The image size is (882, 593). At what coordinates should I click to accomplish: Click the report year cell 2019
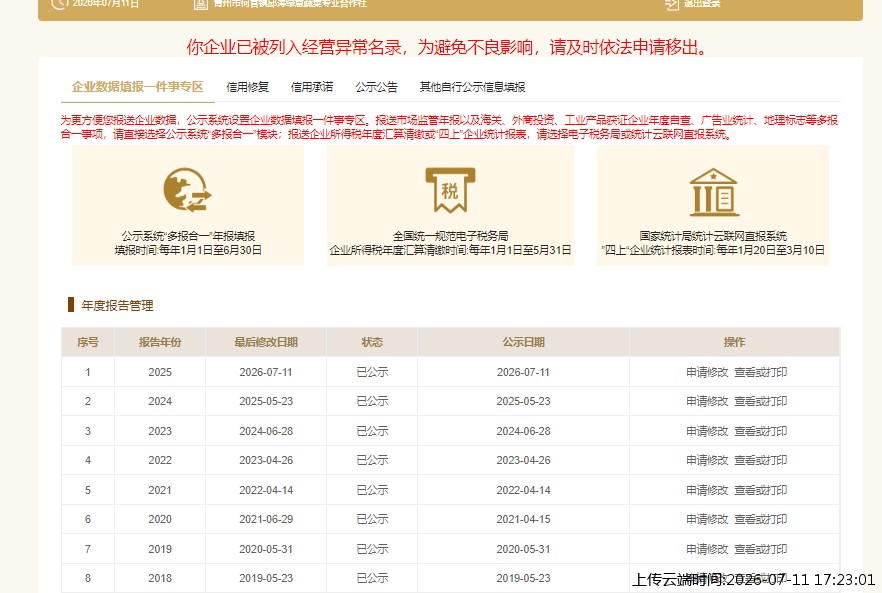(x=160, y=549)
